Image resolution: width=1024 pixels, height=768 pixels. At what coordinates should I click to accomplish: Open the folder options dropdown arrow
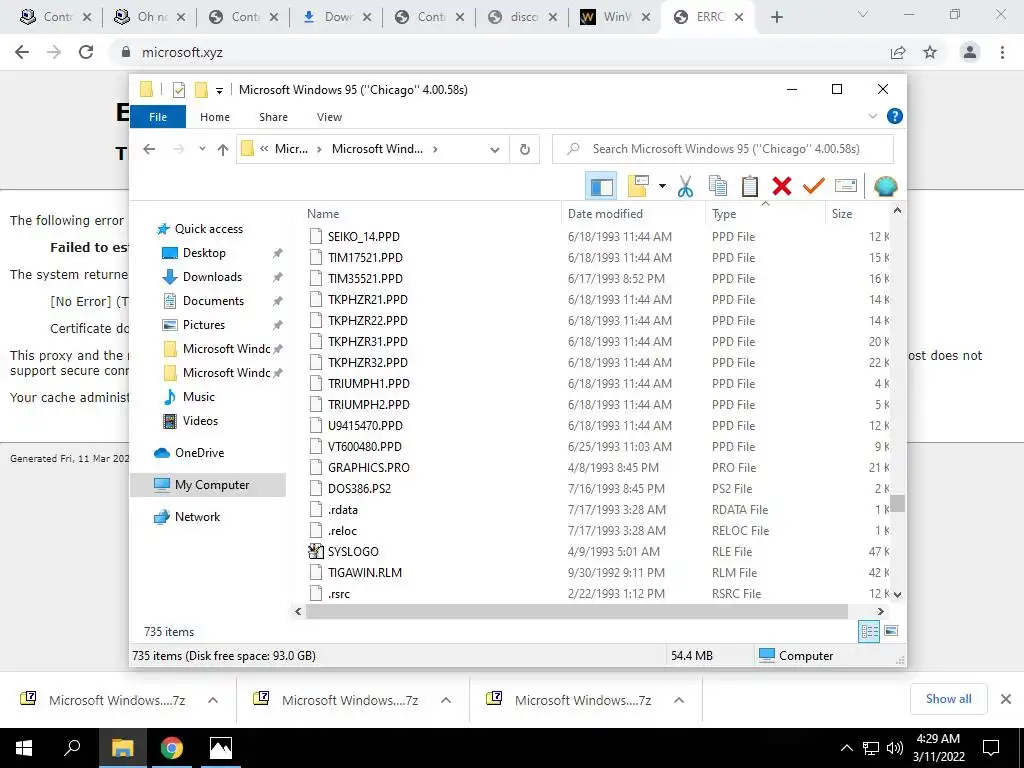coord(662,186)
